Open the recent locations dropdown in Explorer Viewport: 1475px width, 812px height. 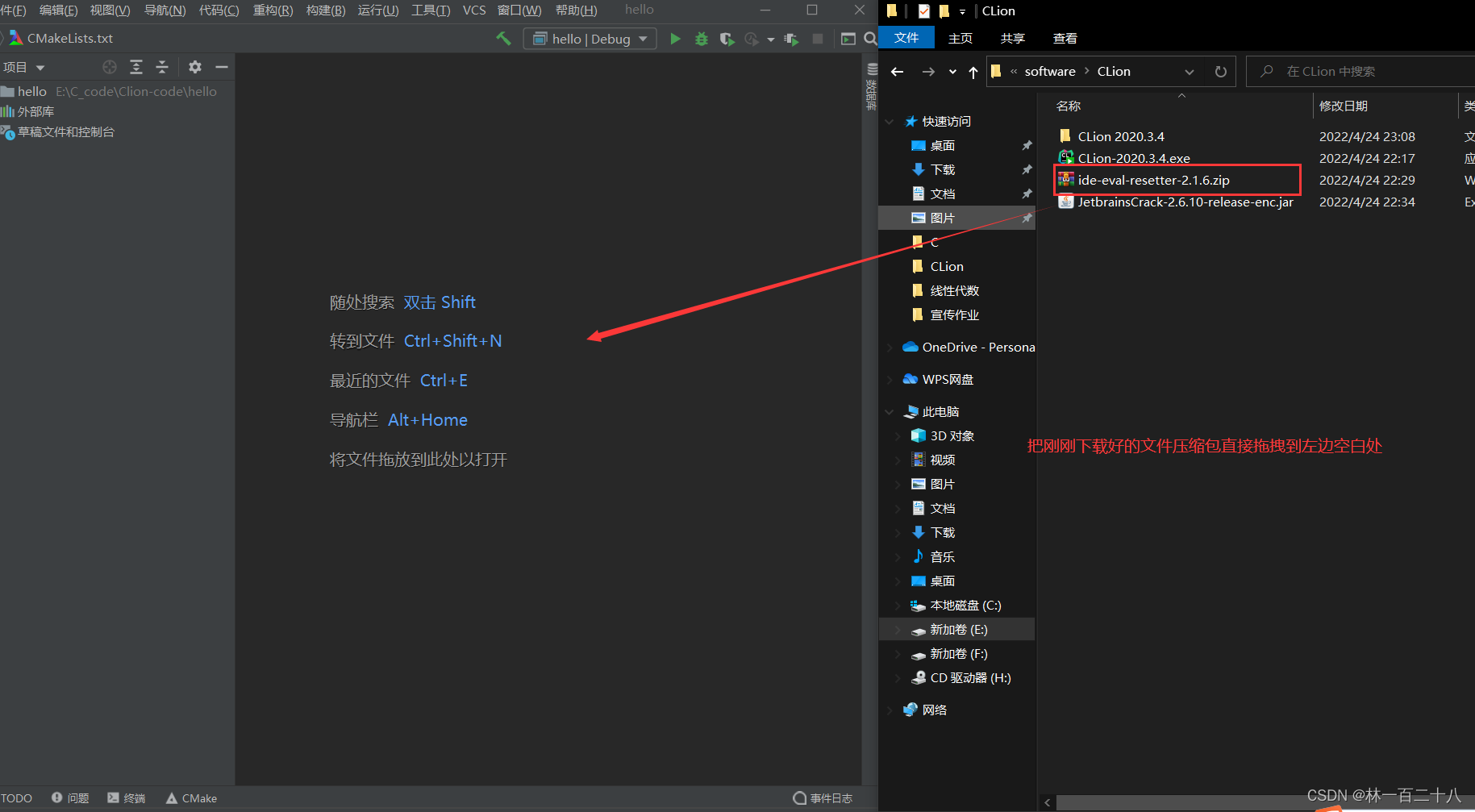point(952,72)
